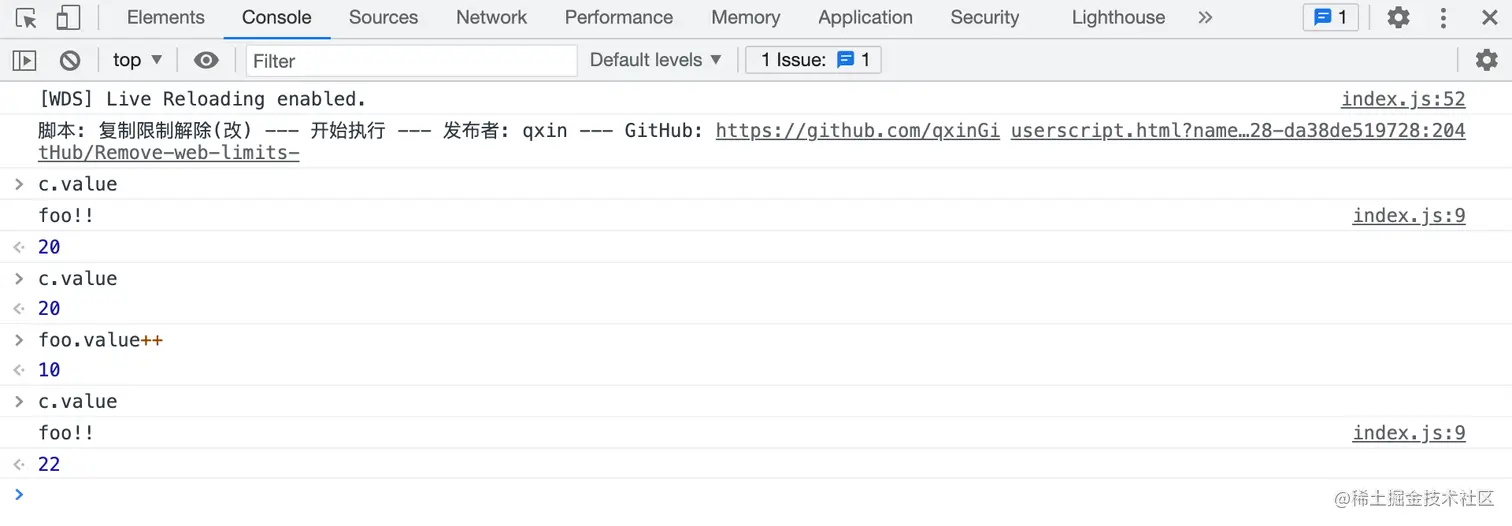
Task: Open the three-dot customize DevTools menu
Action: pos(1443,18)
